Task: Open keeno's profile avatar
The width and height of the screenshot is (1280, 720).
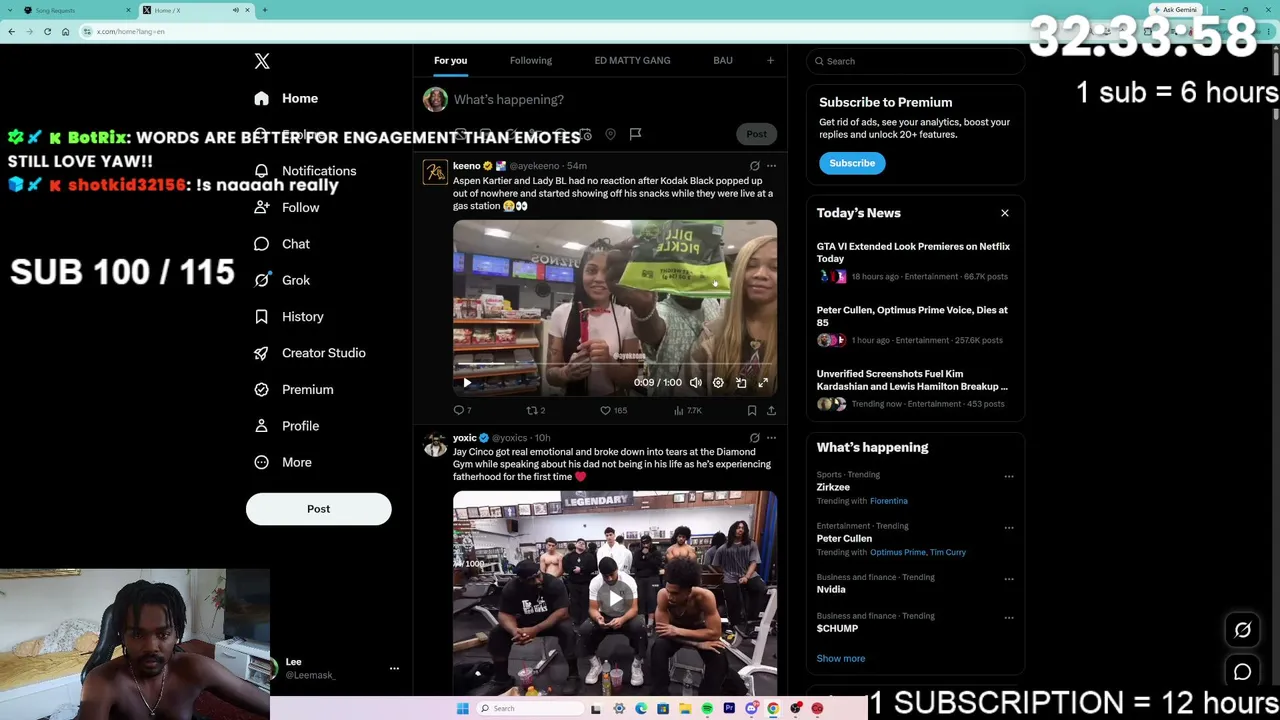Action: (435, 173)
